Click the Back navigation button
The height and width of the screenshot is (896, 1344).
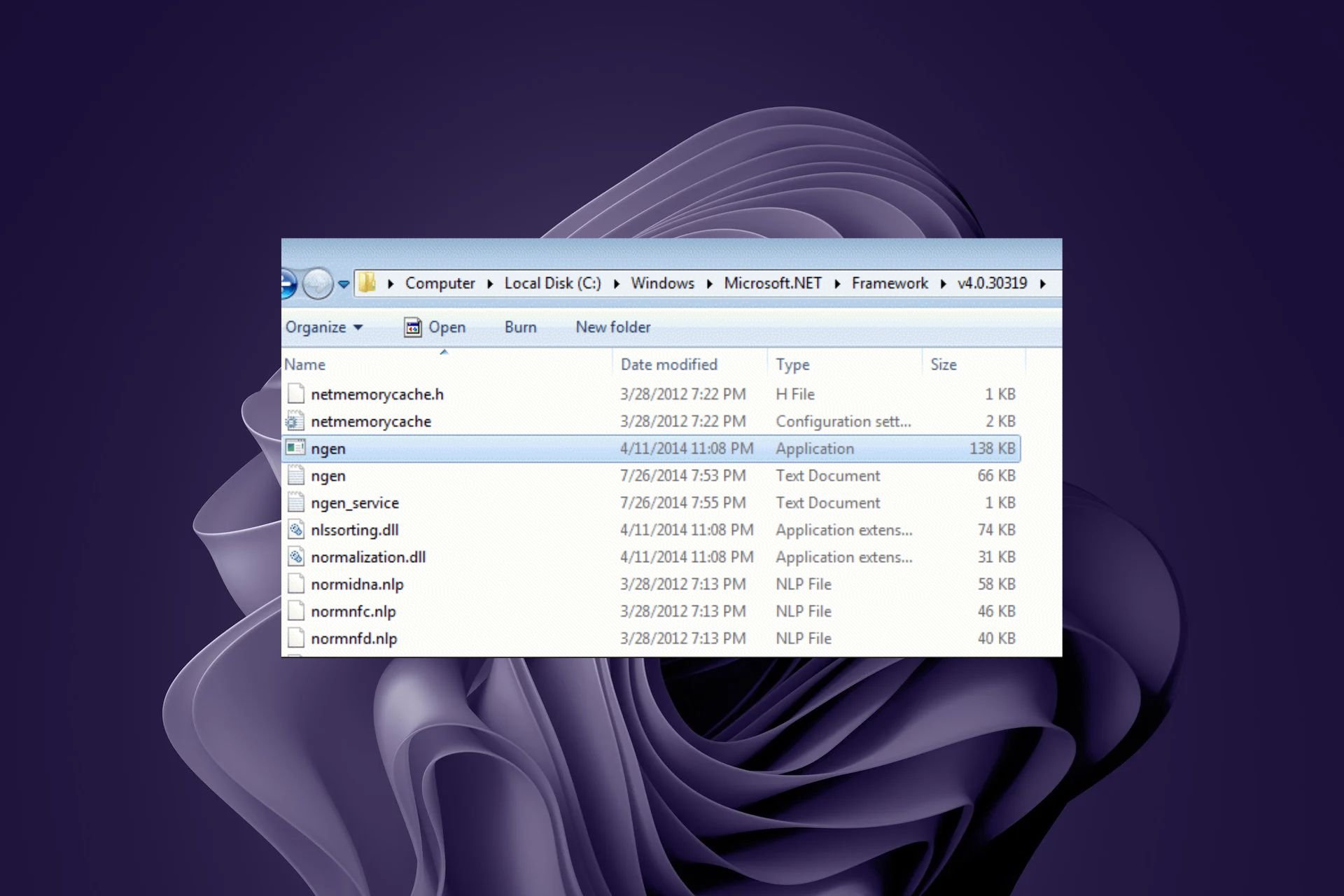[x=288, y=283]
